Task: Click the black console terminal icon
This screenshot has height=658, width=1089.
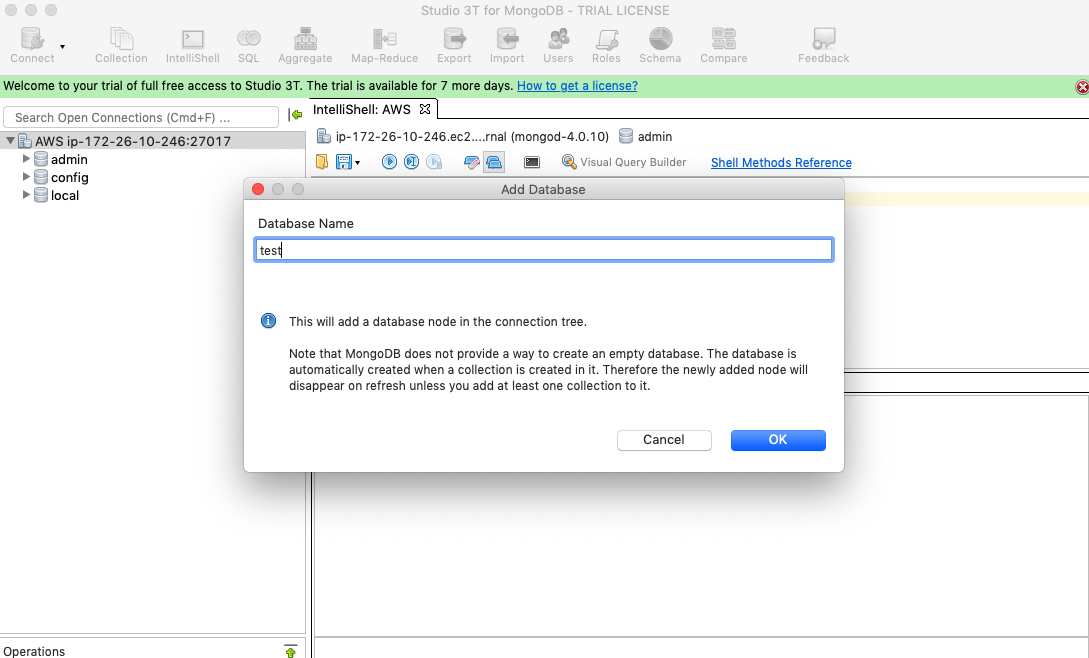Action: pyautogui.click(x=532, y=162)
